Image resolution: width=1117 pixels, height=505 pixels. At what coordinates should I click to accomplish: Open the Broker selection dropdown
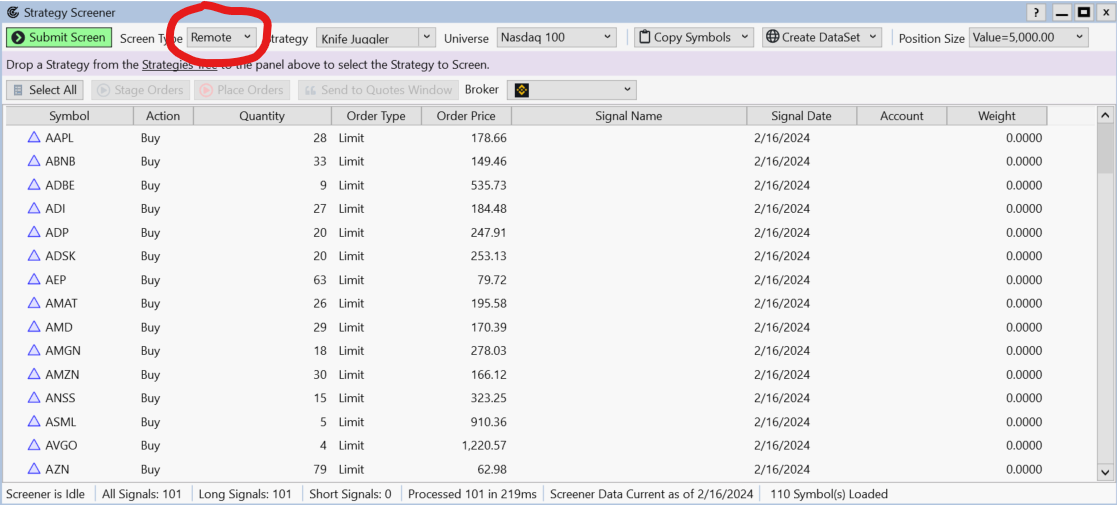[x=571, y=90]
